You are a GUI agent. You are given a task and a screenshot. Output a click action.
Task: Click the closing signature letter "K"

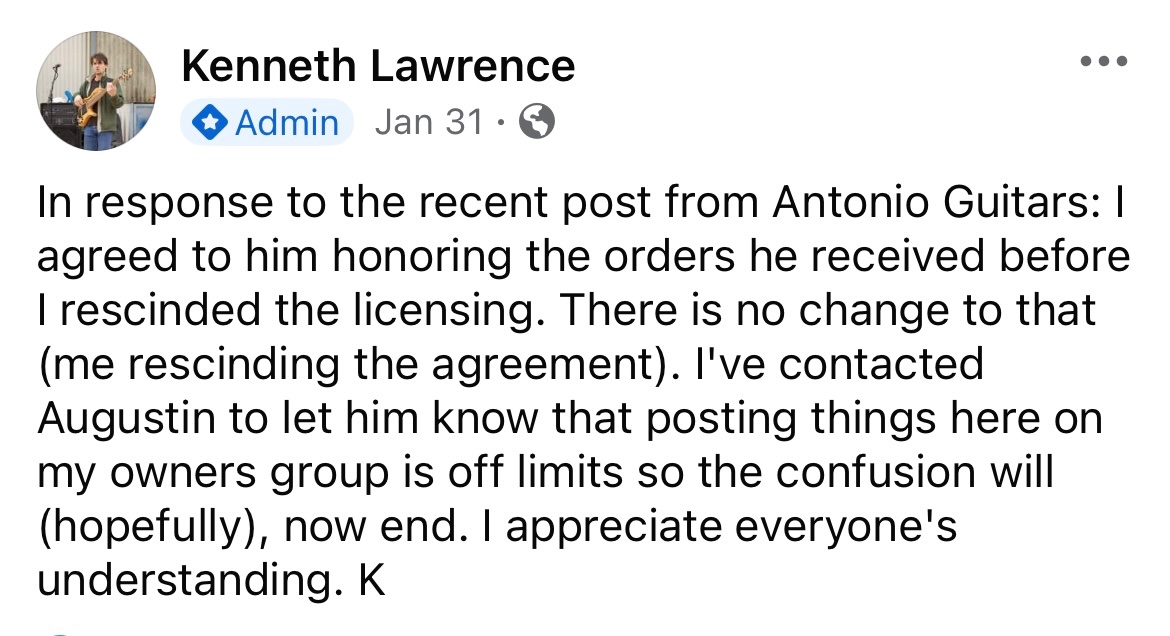point(371,579)
